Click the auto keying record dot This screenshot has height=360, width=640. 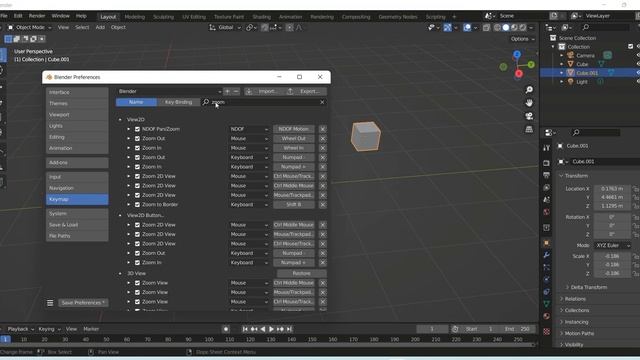(226, 329)
